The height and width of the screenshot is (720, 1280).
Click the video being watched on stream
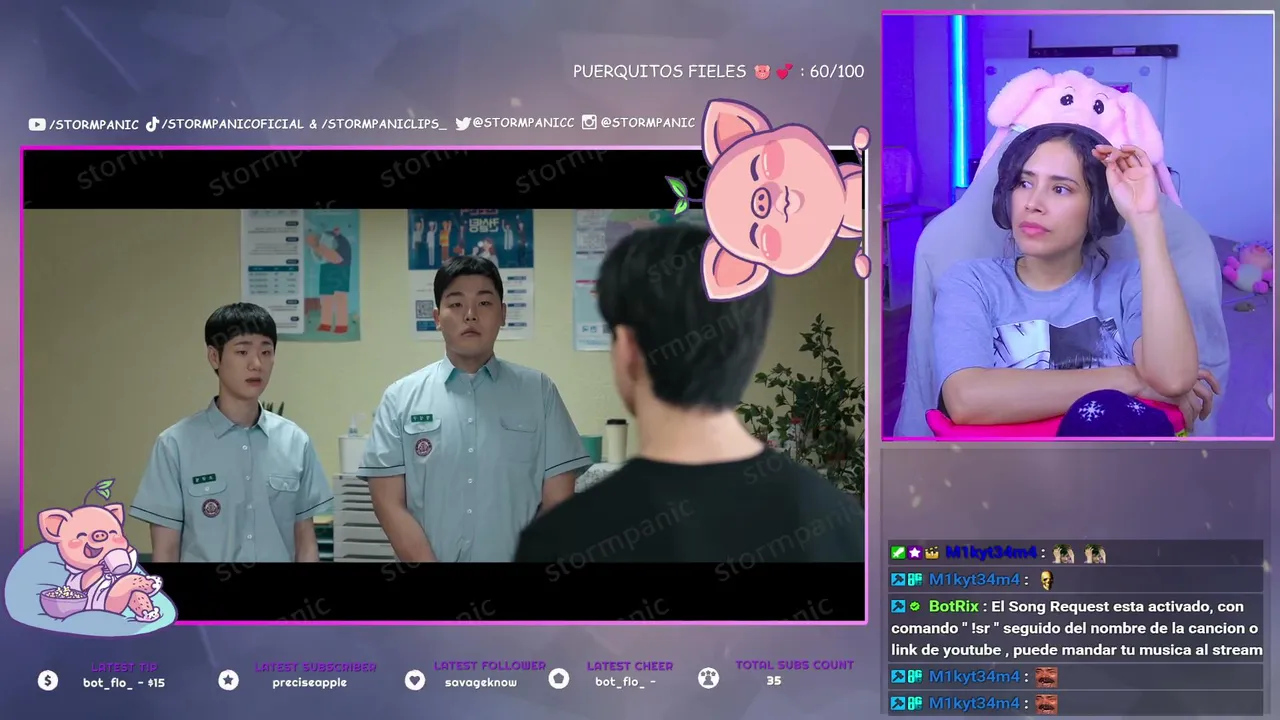[444, 385]
